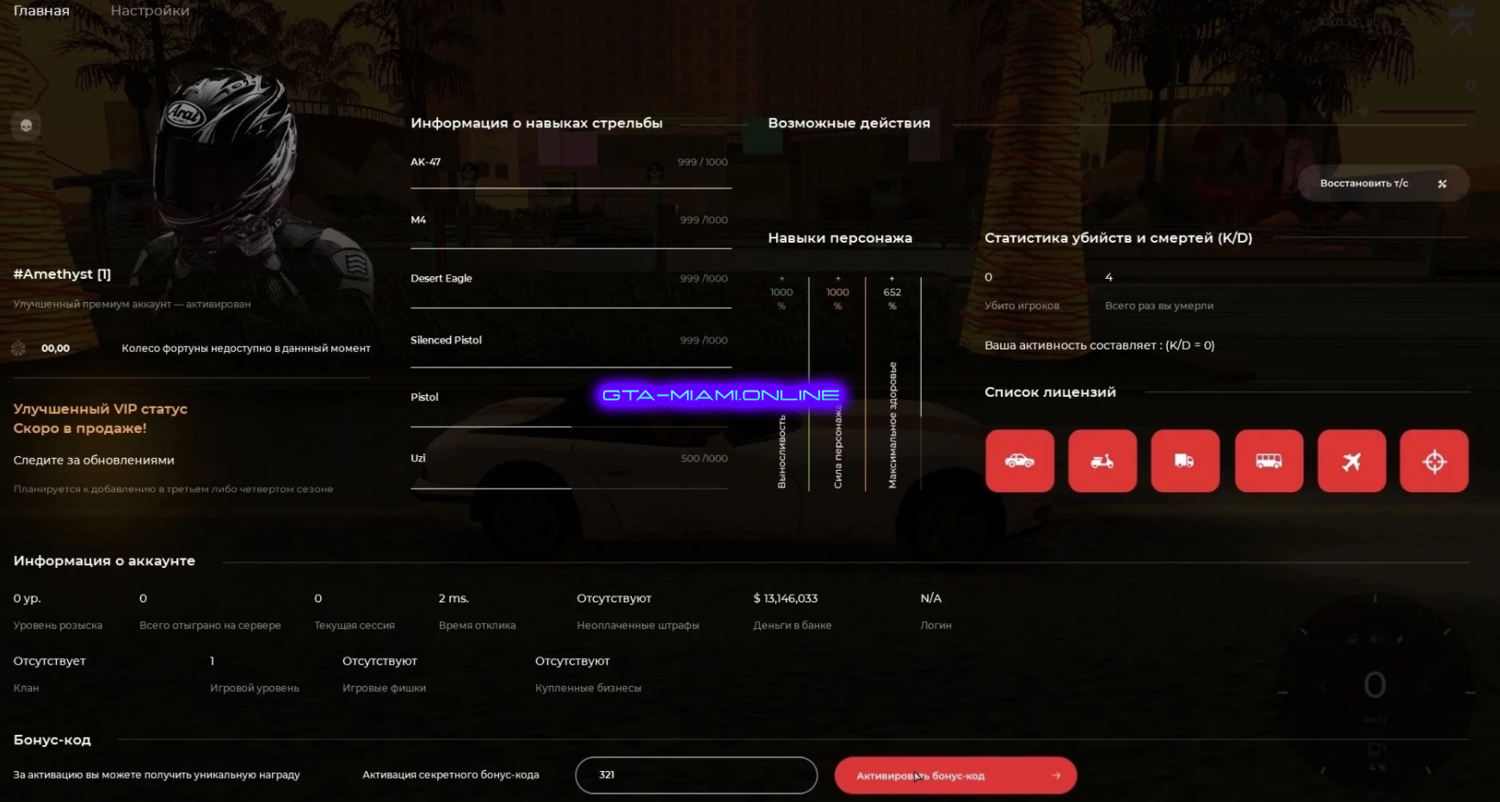Click the arrow on the activate bonus-code button
1500x802 pixels.
click(1056, 776)
